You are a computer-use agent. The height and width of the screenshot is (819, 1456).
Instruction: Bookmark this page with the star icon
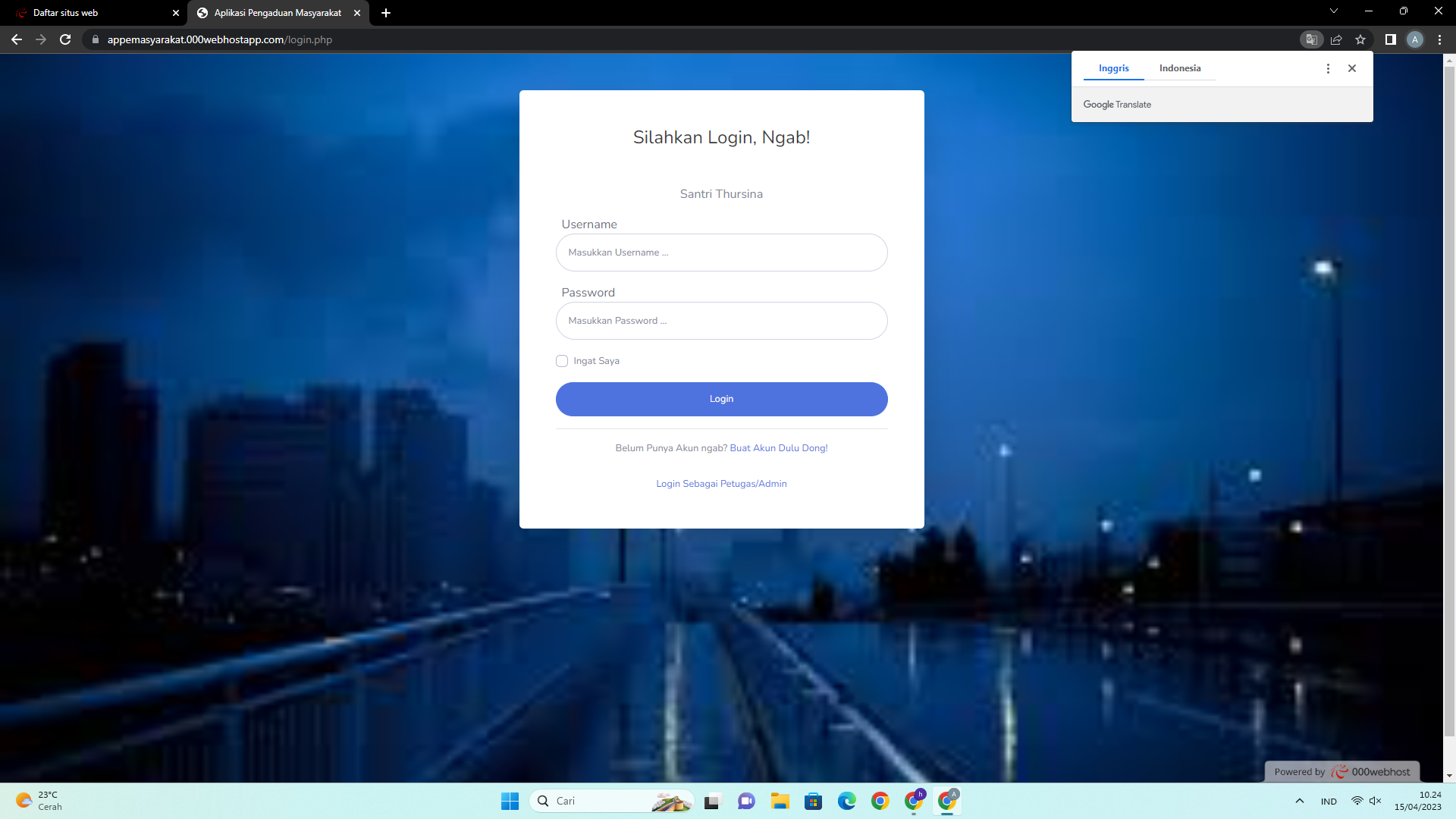pos(1360,39)
